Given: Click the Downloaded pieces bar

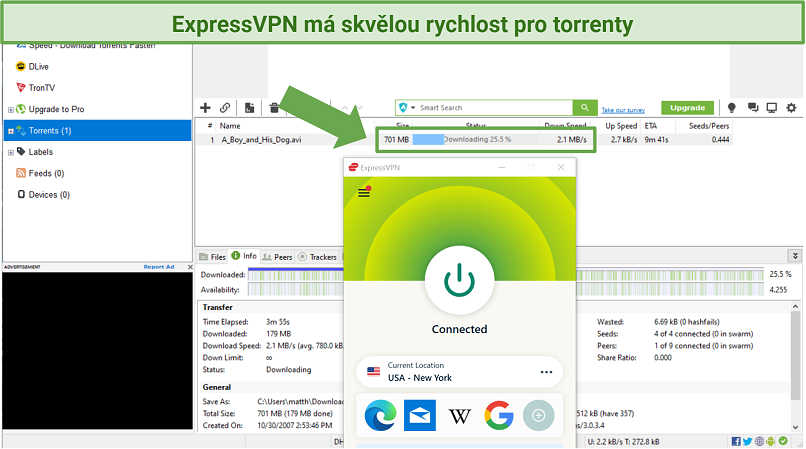Looking at the screenshot, I should [x=506, y=275].
